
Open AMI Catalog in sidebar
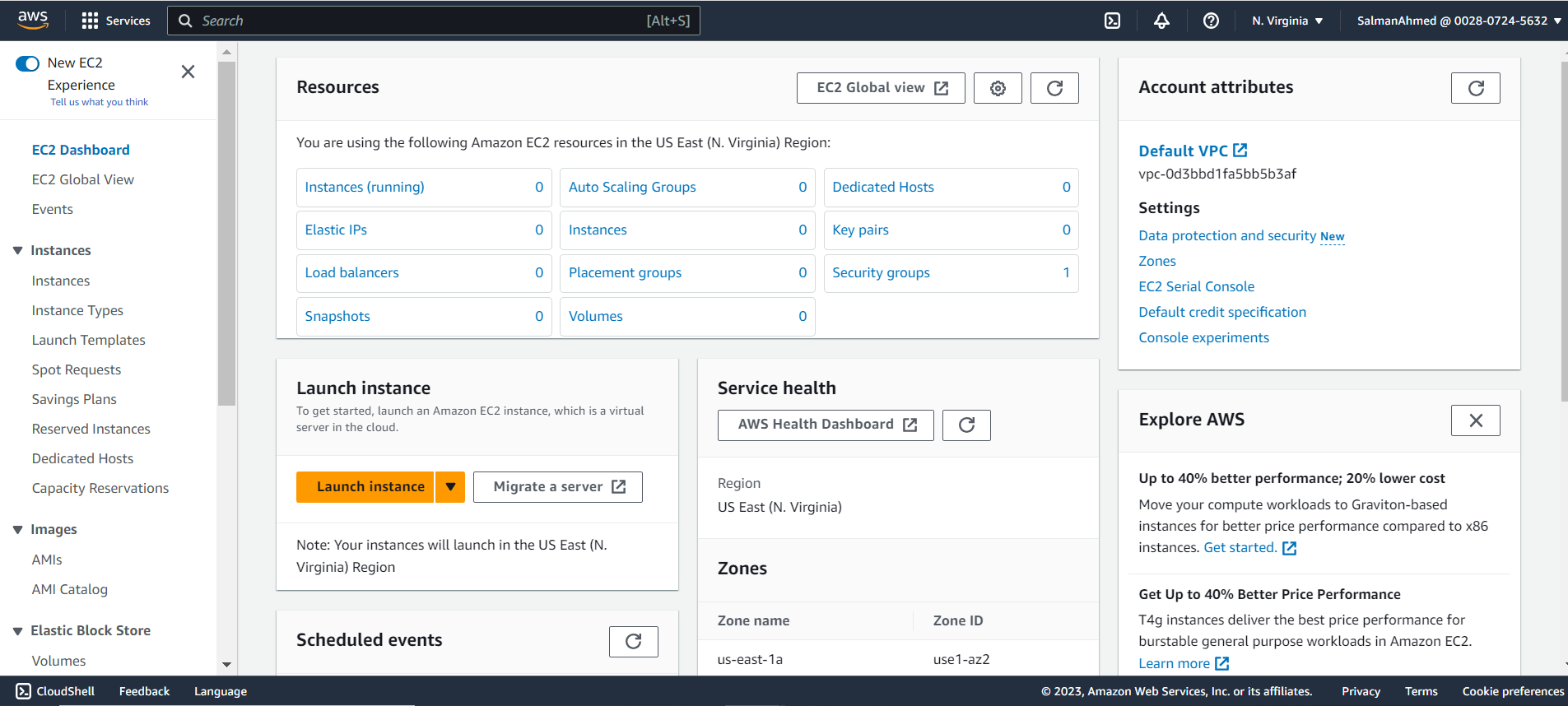[70, 589]
